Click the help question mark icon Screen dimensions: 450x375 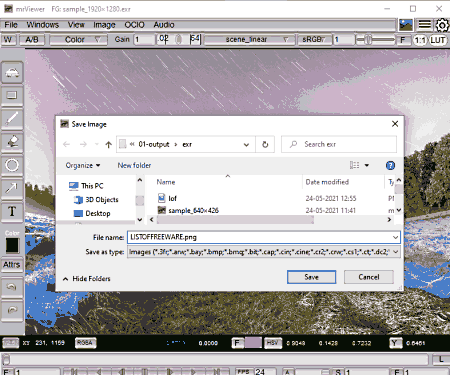390,165
